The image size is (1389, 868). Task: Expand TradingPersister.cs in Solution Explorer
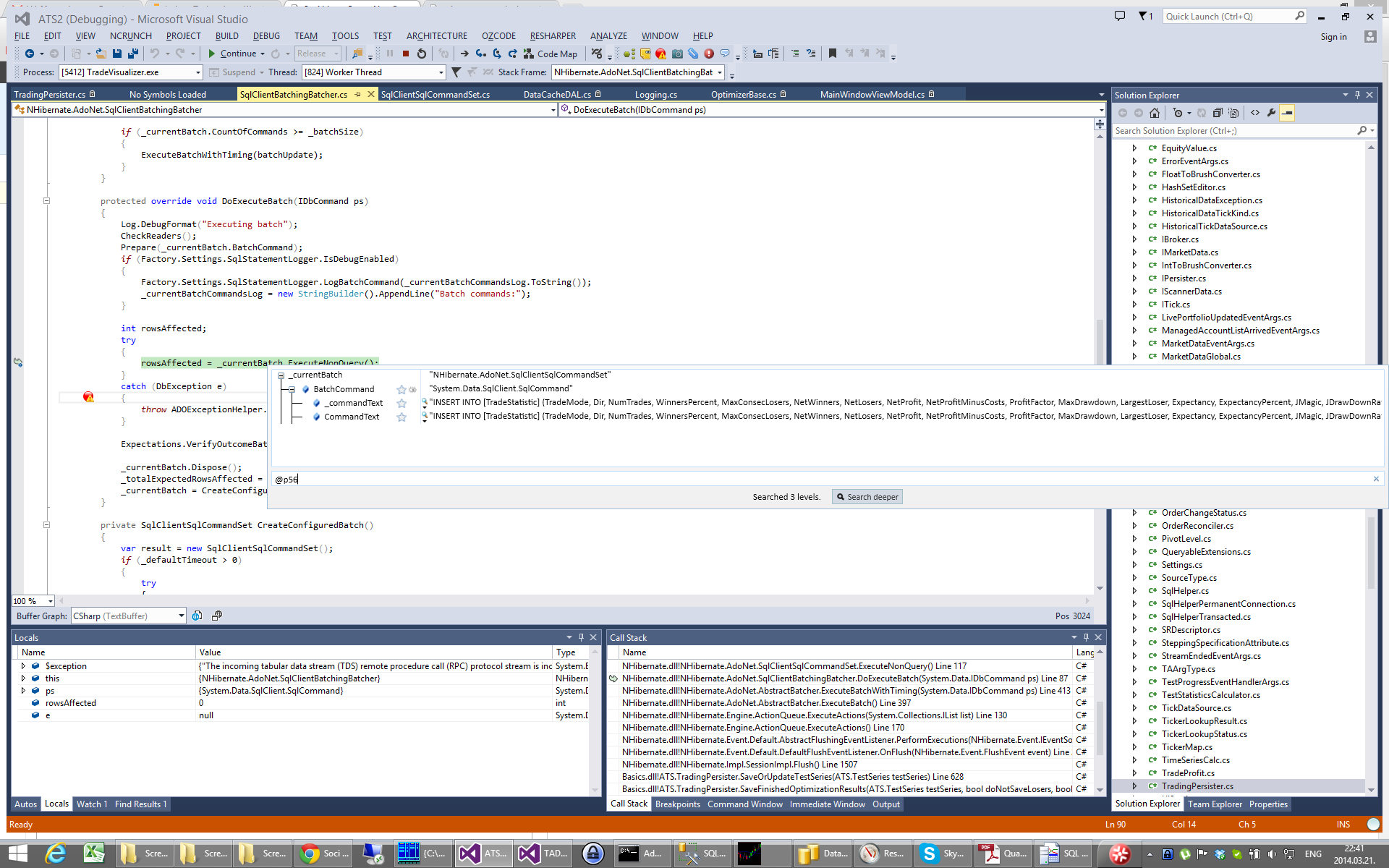(1134, 786)
